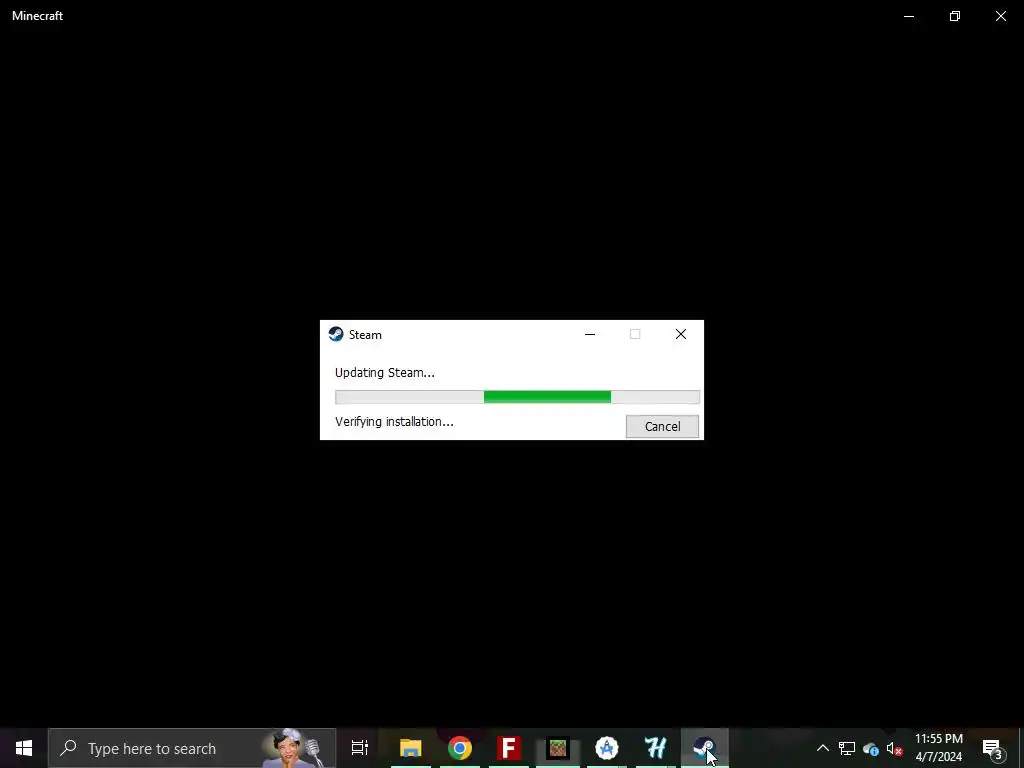Click the 'Updating Steam...' text
Screen dimensions: 1024x768
tap(385, 373)
